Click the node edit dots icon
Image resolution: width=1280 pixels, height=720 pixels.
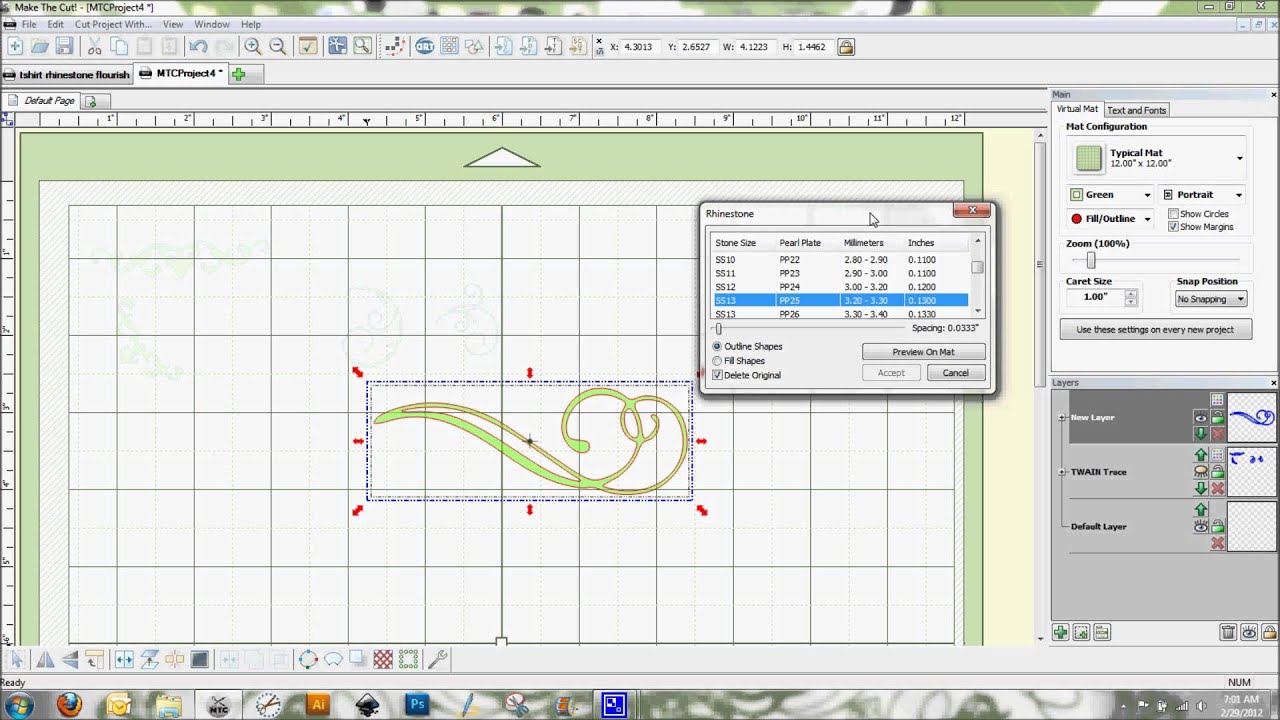tap(394, 46)
